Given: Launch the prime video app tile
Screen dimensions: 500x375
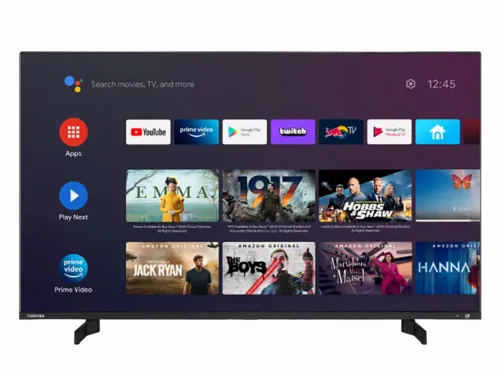Looking at the screenshot, I should tap(196, 132).
